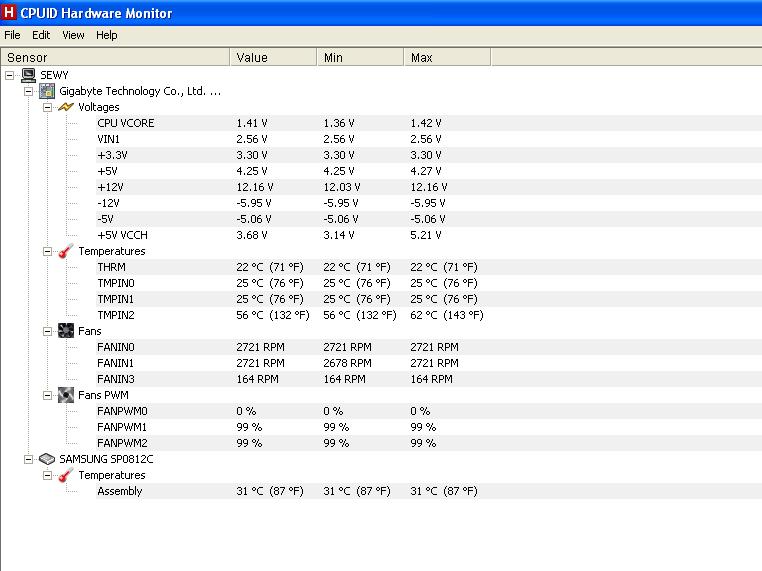Click the Voltages lightning icon
The height and width of the screenshot is (571, 762).
[66, 107]
